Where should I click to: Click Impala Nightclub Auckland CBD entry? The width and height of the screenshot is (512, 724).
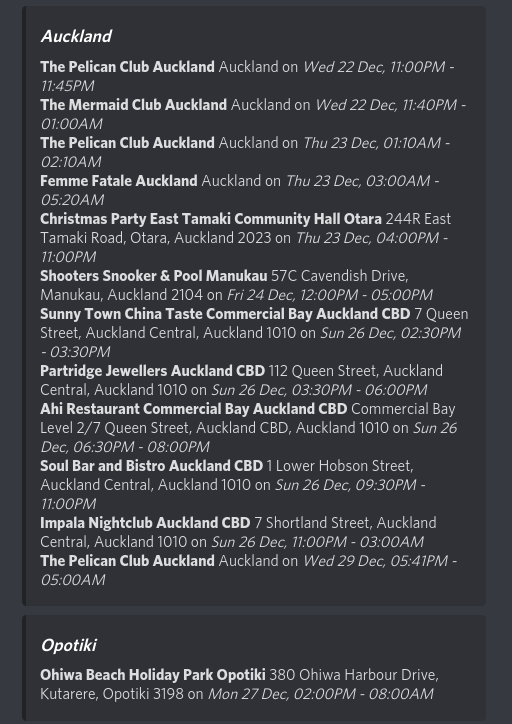pyautogui.click(x=145, y=523)
